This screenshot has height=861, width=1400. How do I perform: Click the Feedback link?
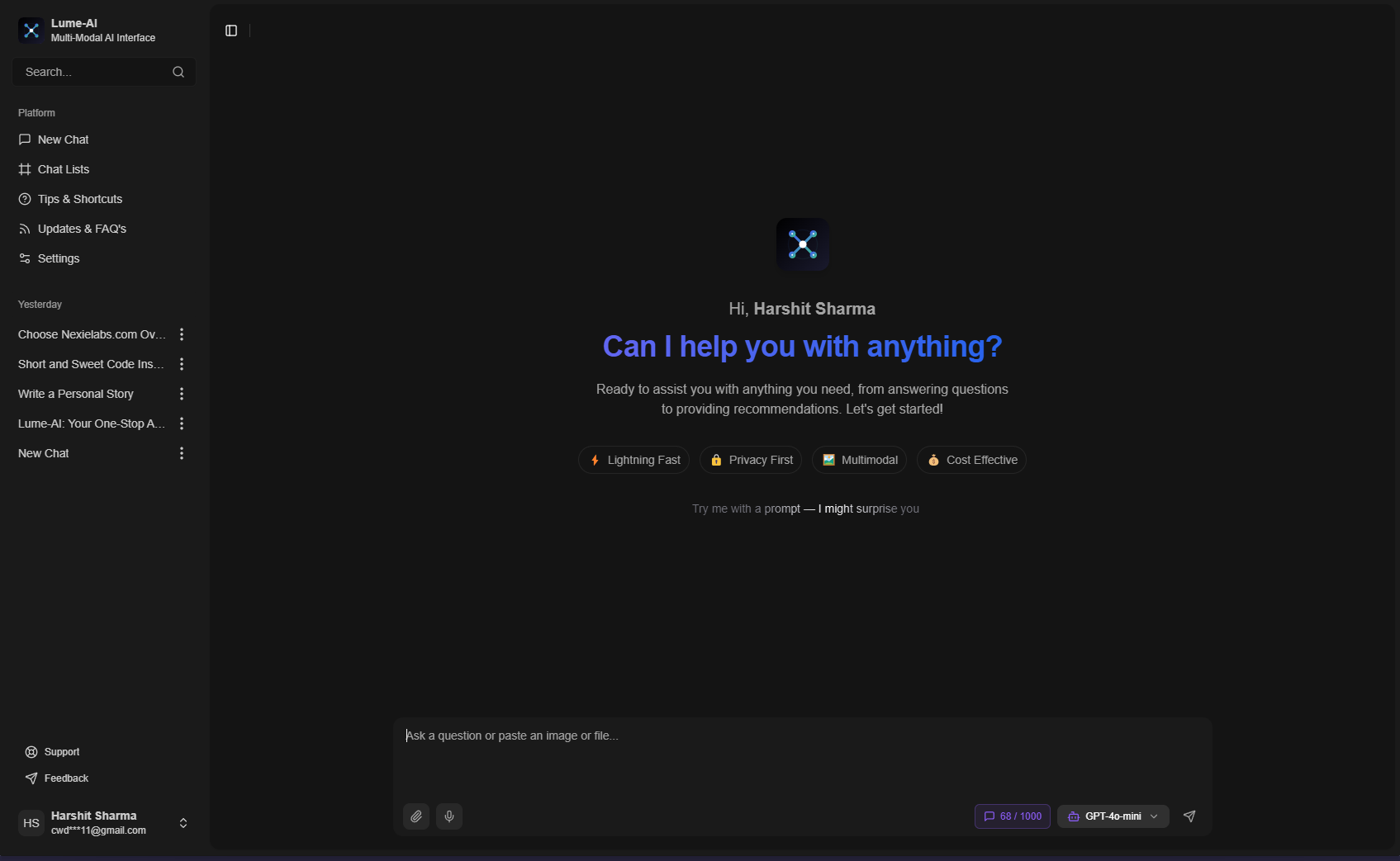click(x=56, y=778)
